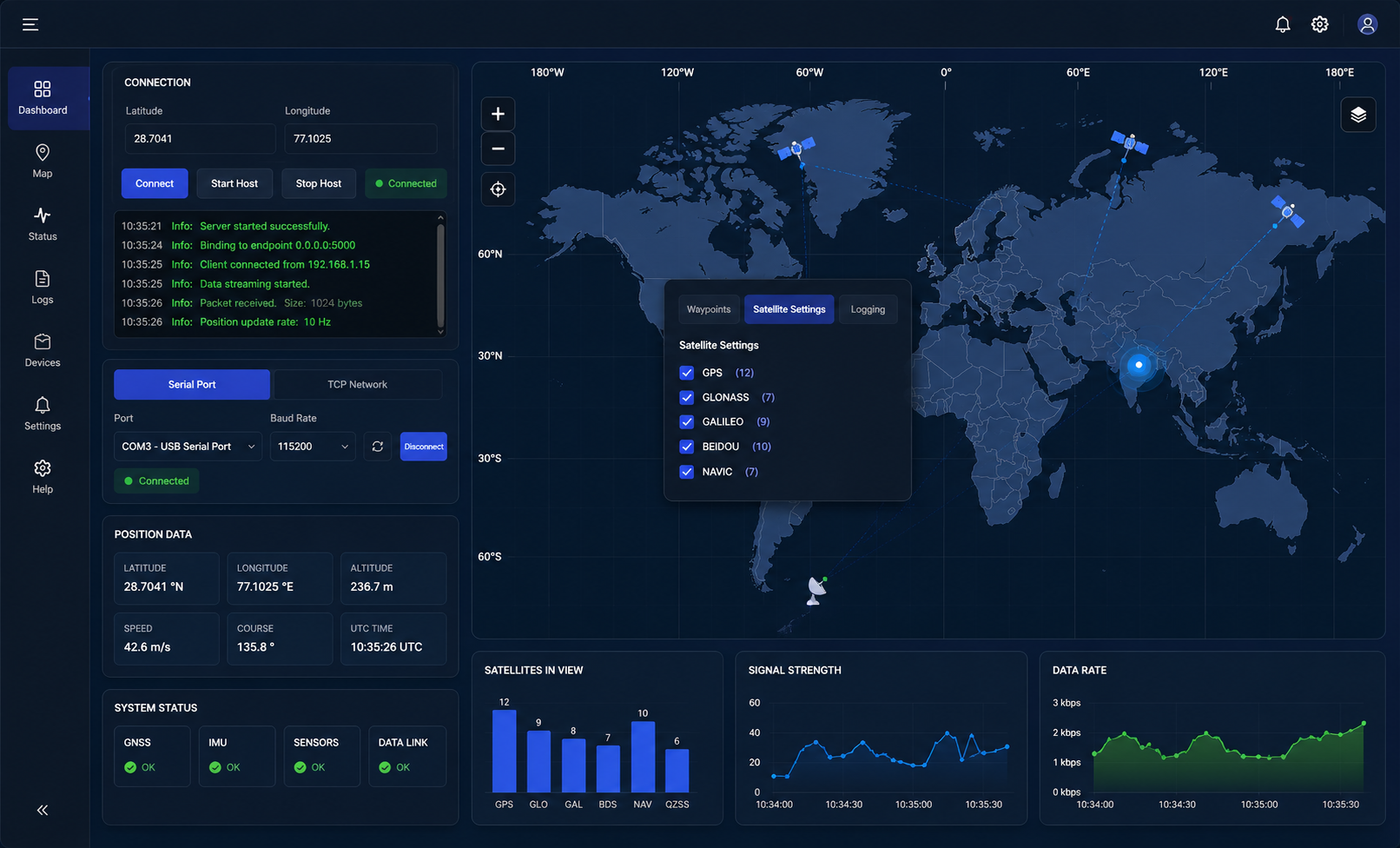
Task: Zoom in on the map
Action: click(498, 114)
